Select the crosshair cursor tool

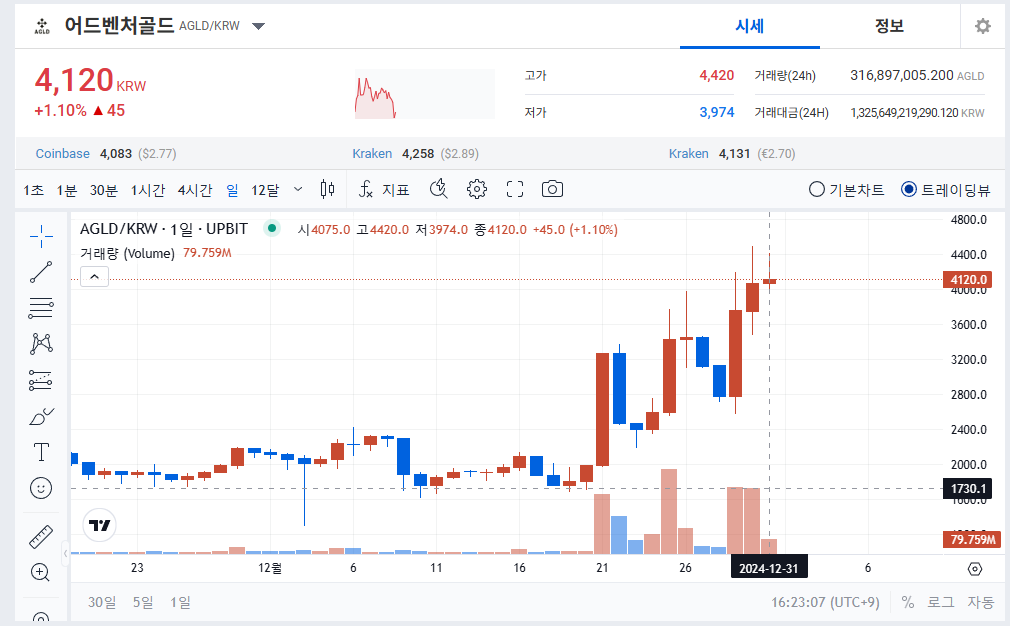(x=41, y=236)
